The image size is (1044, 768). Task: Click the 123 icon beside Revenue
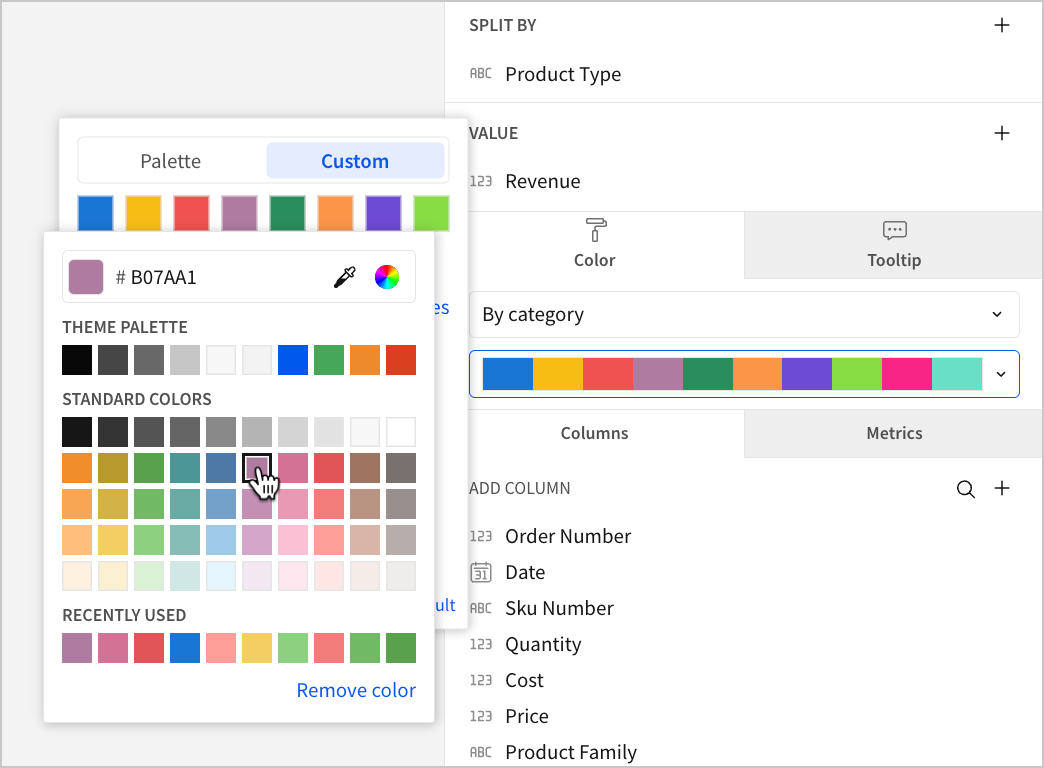481,181
